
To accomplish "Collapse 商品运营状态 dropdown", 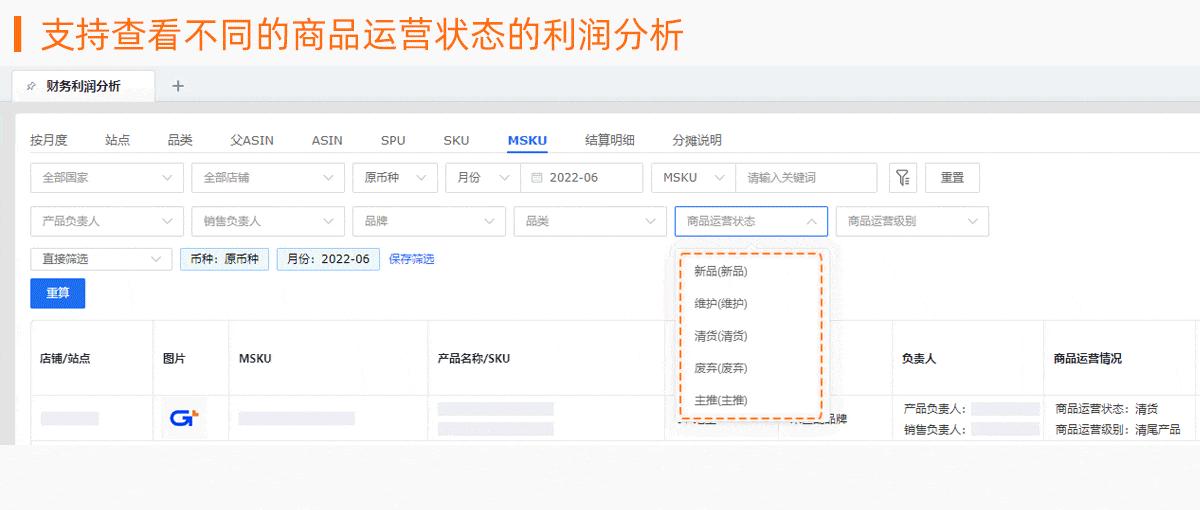I will pos(751,221).
